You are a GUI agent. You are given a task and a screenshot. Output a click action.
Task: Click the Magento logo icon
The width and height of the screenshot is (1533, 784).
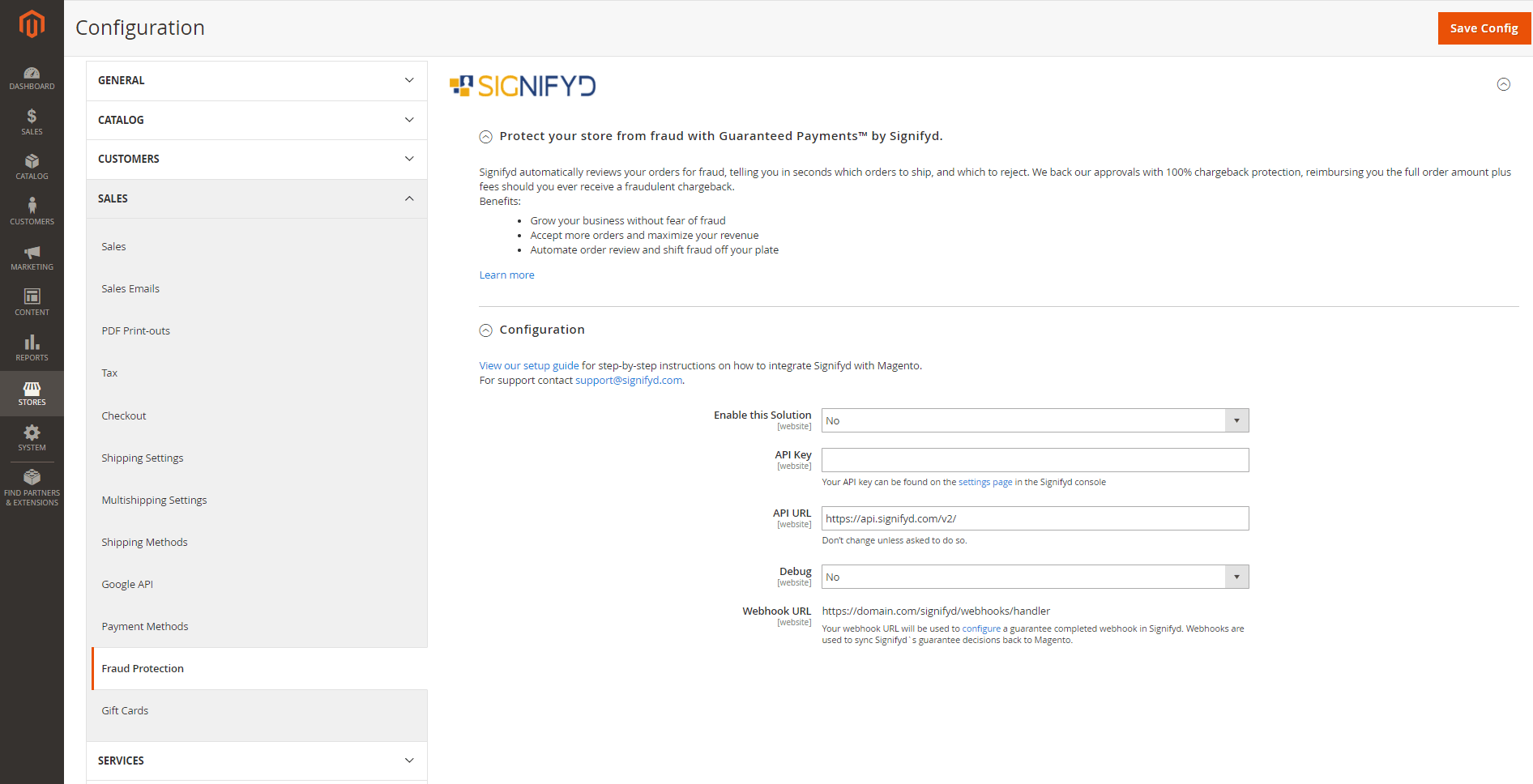click(32, 24)
